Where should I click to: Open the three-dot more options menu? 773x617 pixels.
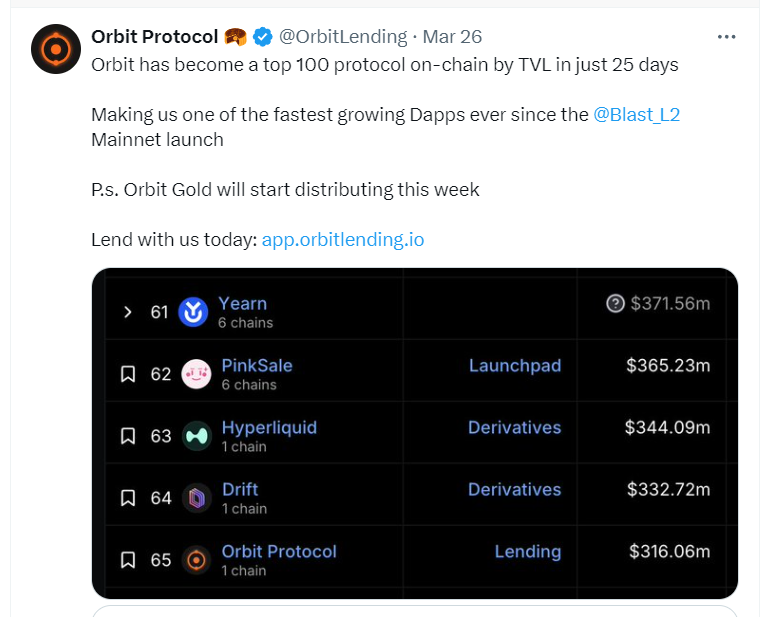click(728, 37)
